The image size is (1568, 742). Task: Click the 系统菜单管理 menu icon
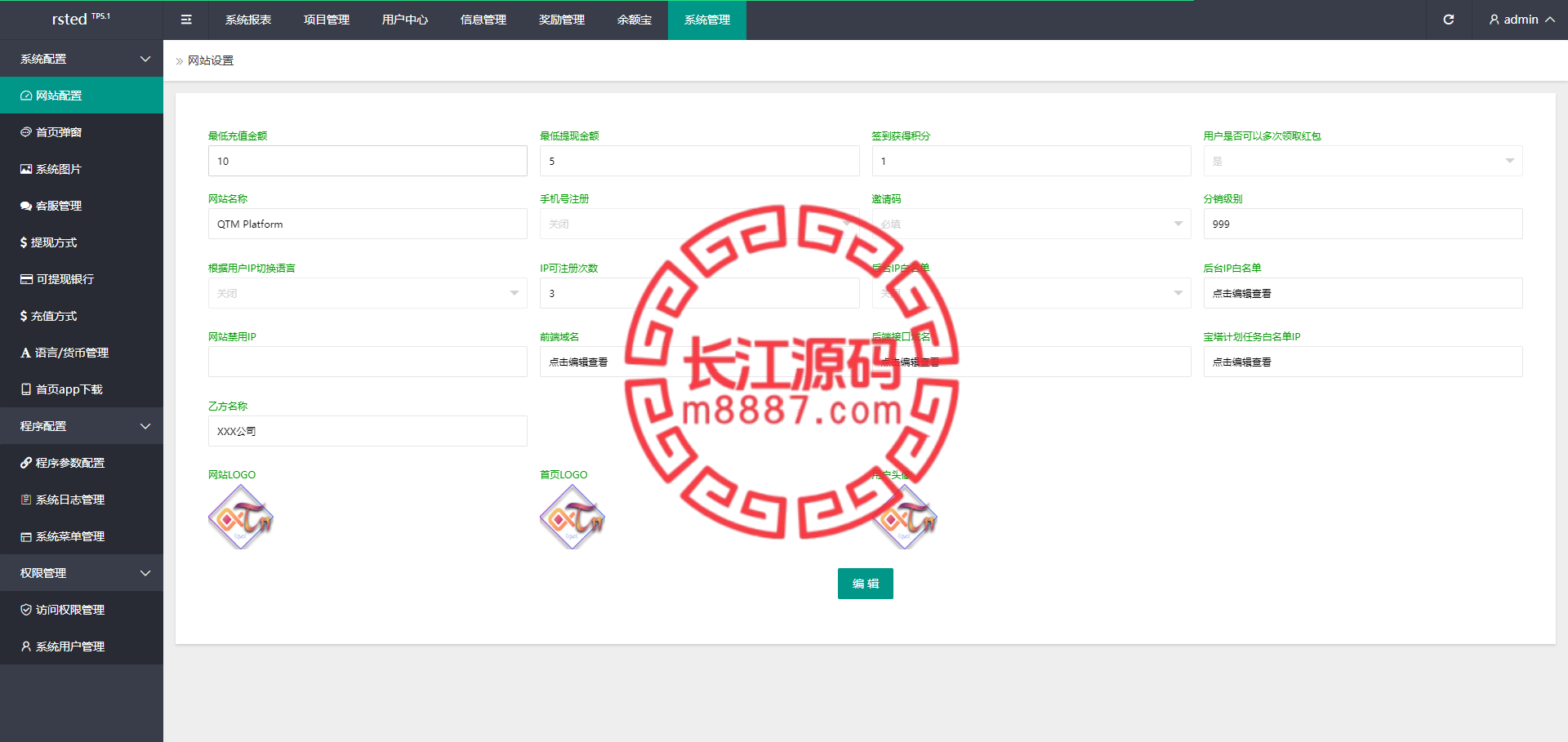(26, 536)
